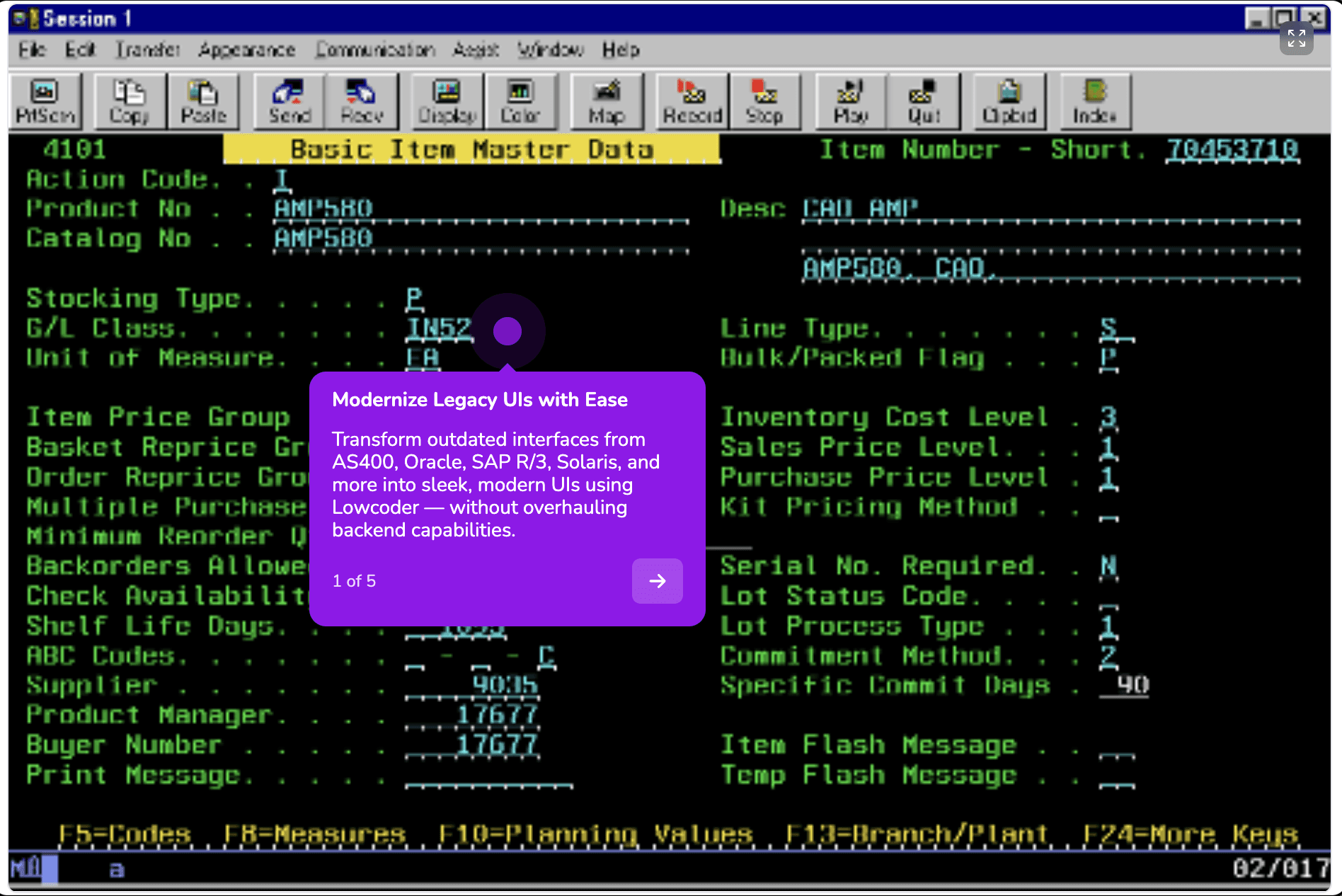Viewport: 1342px width, 896px height.
Task: Click the F13=Branch/Plant key label
Action: click(x=917, y=834)
